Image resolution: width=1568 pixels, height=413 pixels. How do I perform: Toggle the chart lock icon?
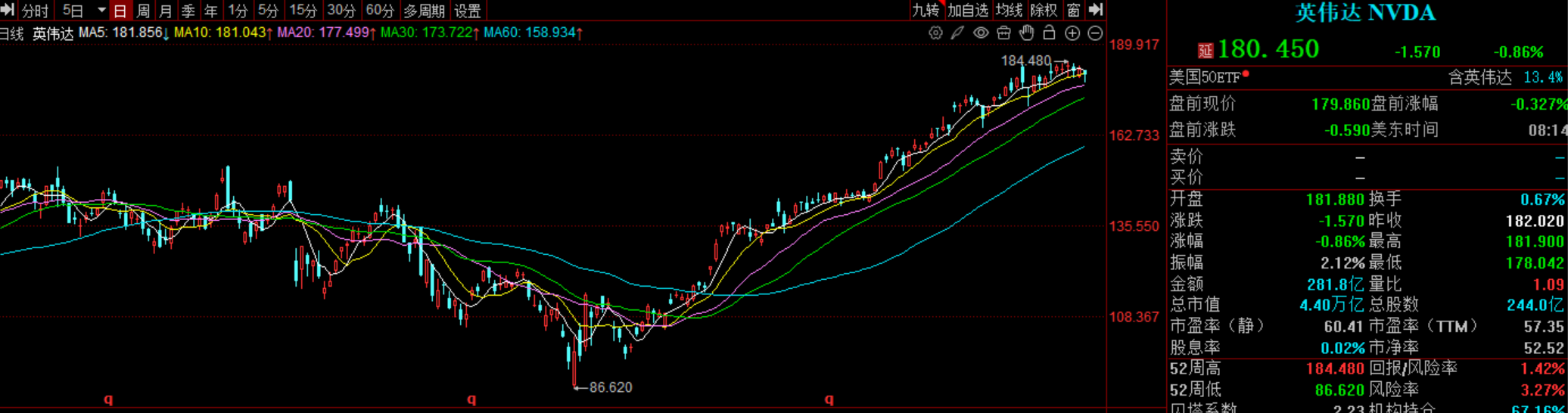(1049, 33)
